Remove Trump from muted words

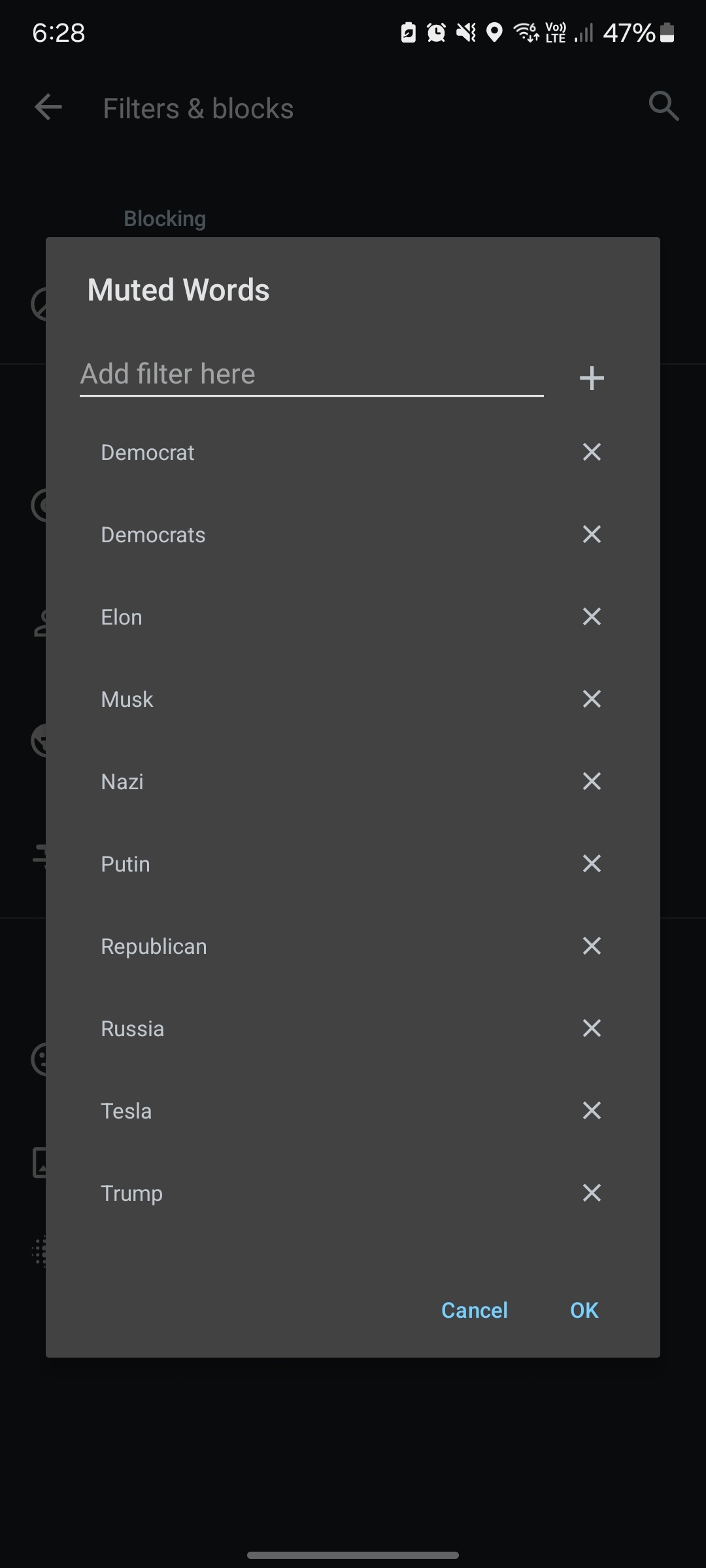click(592, 1193)
